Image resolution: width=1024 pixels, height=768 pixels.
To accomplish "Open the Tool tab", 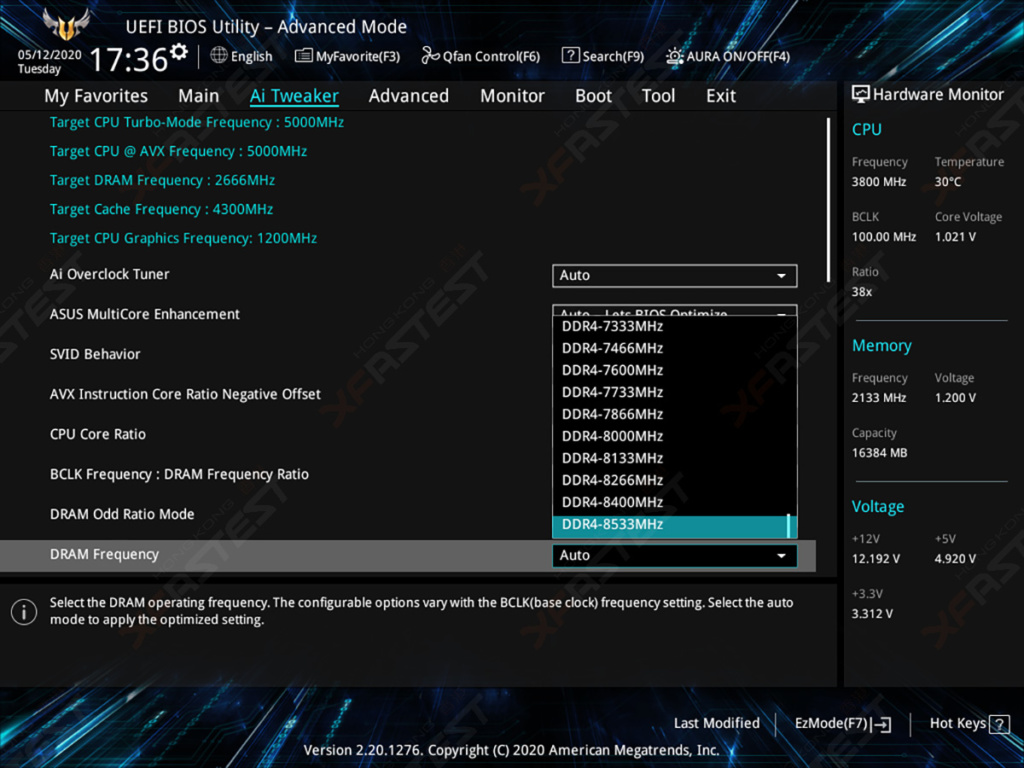I will (658, 96).
